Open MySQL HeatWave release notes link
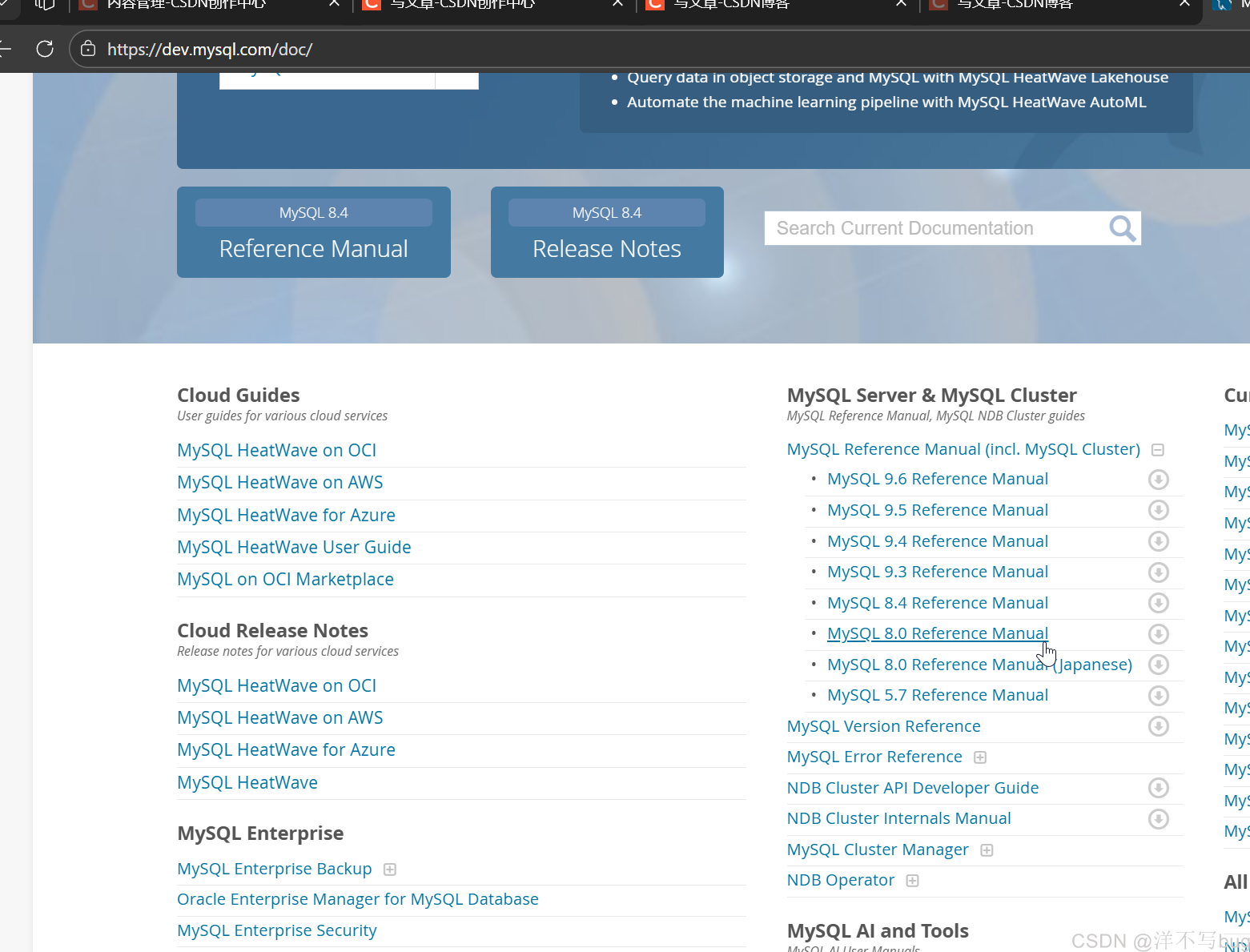 247,783
